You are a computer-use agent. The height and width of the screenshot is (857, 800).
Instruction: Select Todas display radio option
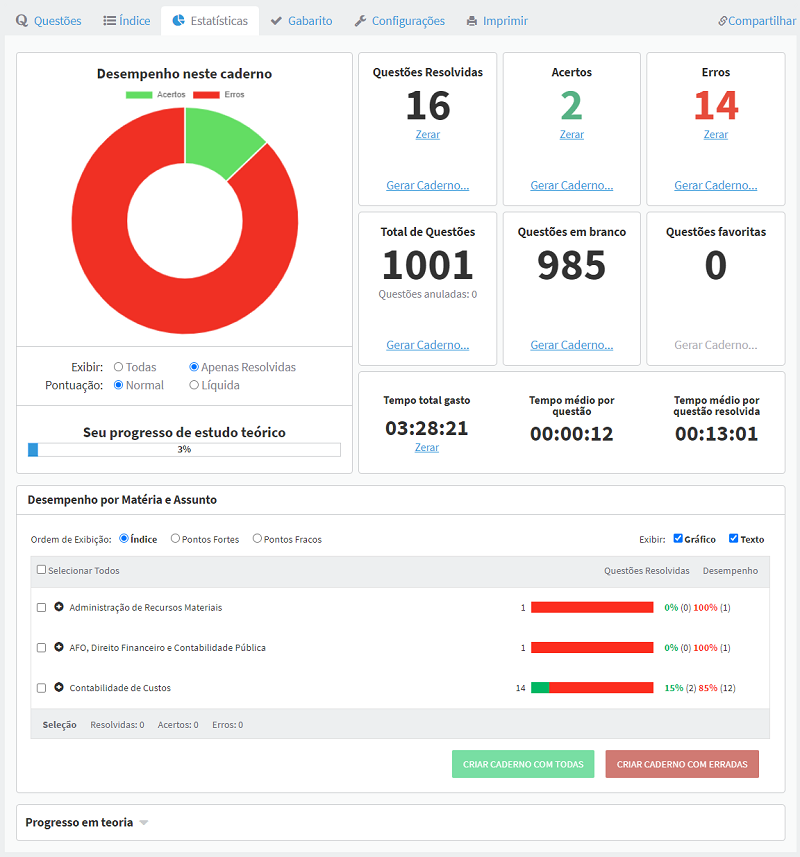tap(118, 367)
